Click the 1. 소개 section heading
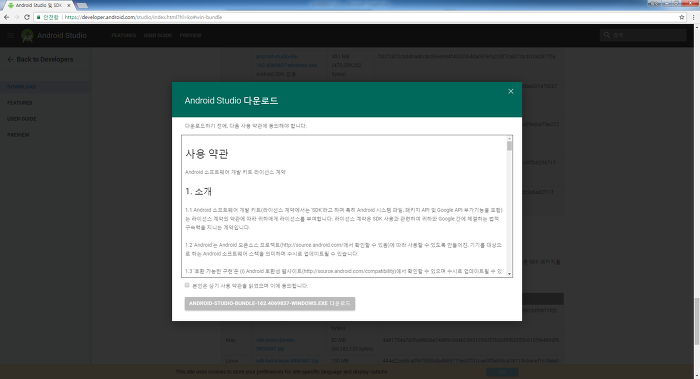Image resolution: width=700 pixels, height=379 pixels. (199, 192)
